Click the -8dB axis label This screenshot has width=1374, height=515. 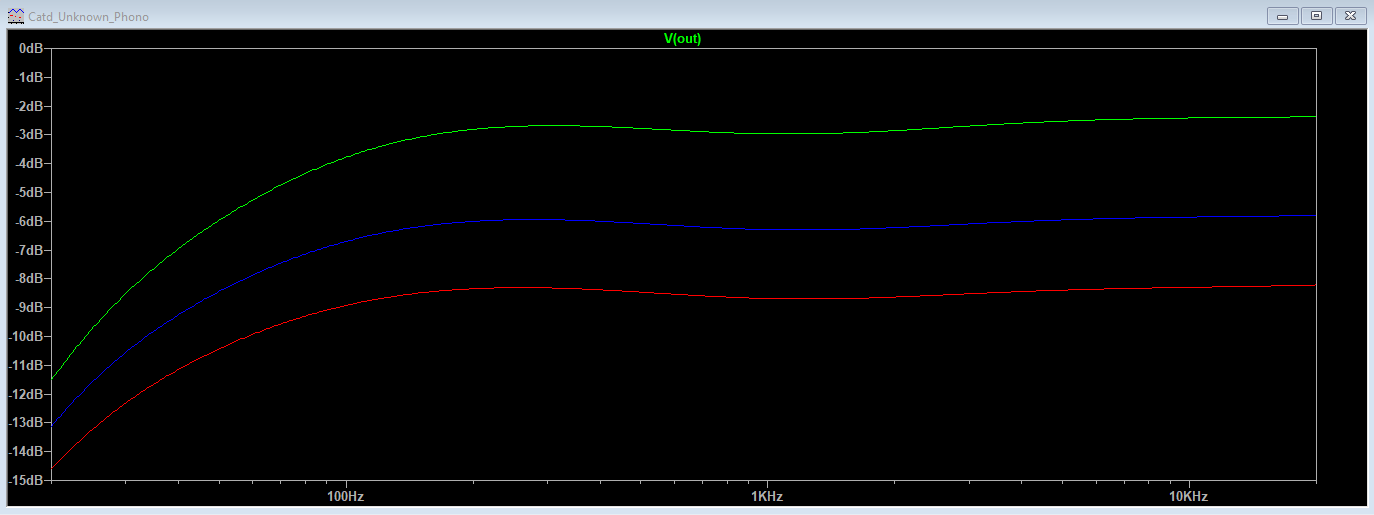tap(29, 278)
